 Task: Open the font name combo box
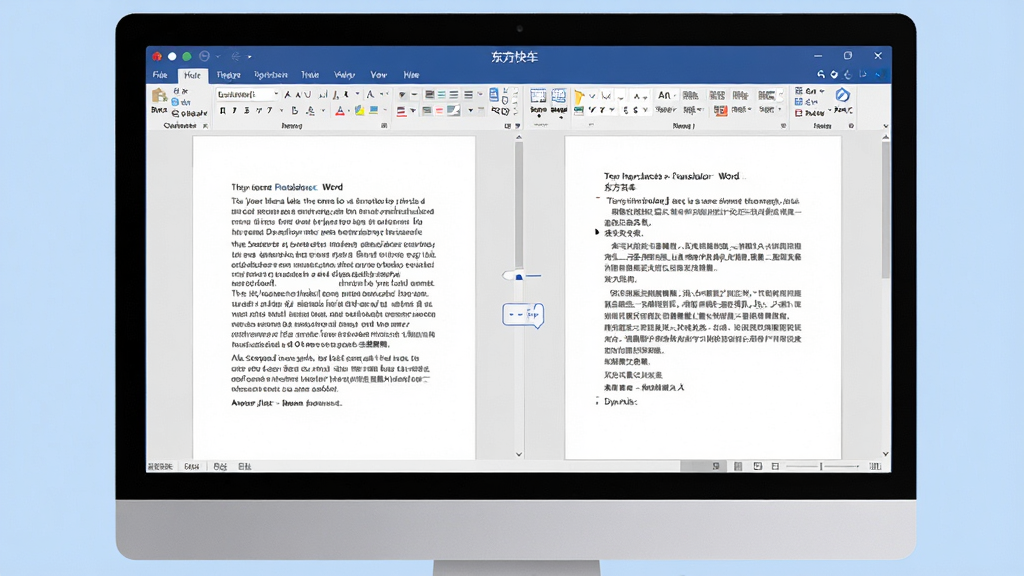[247, 95]
